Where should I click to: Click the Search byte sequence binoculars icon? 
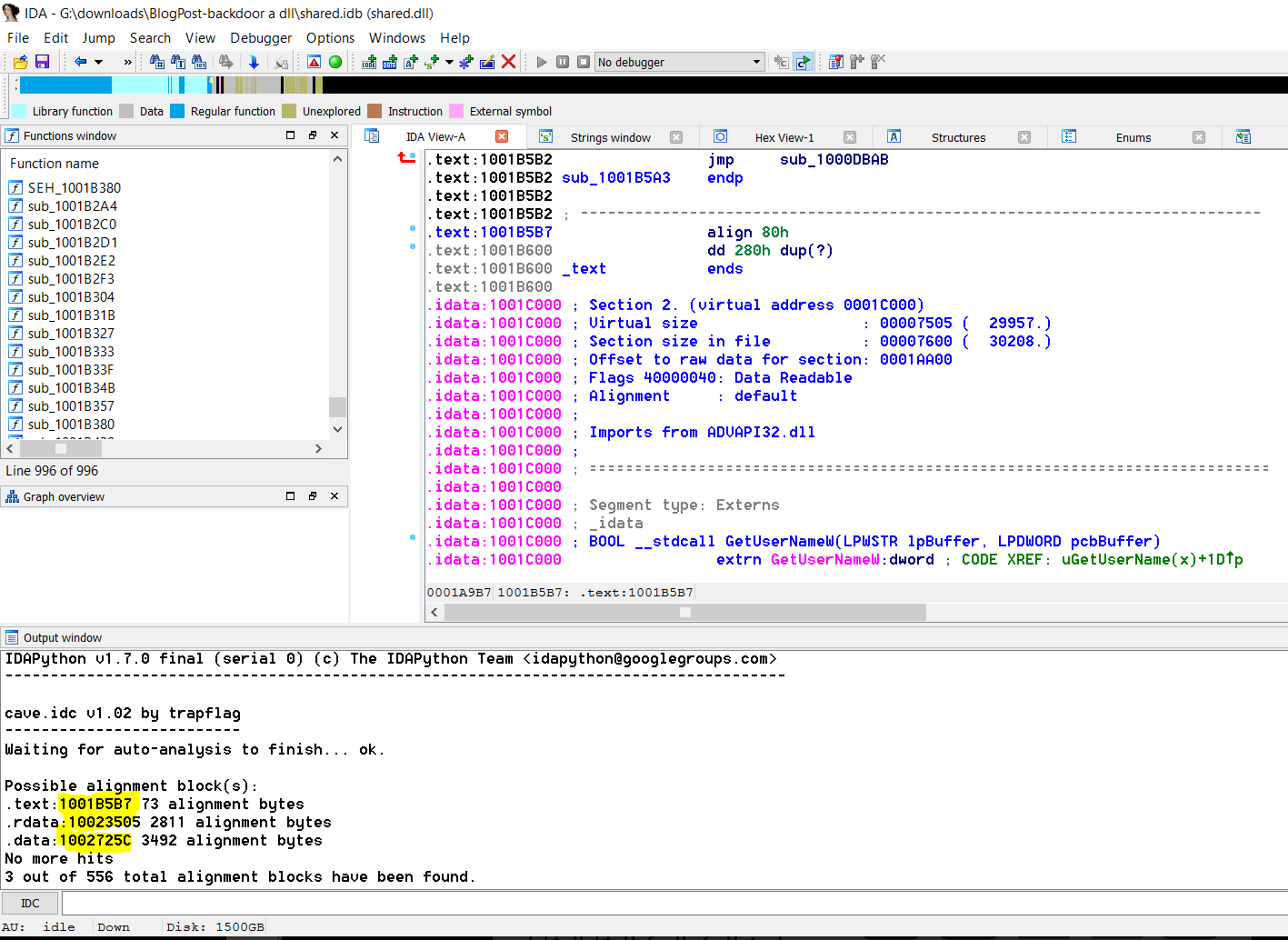[x=199, y=62]
